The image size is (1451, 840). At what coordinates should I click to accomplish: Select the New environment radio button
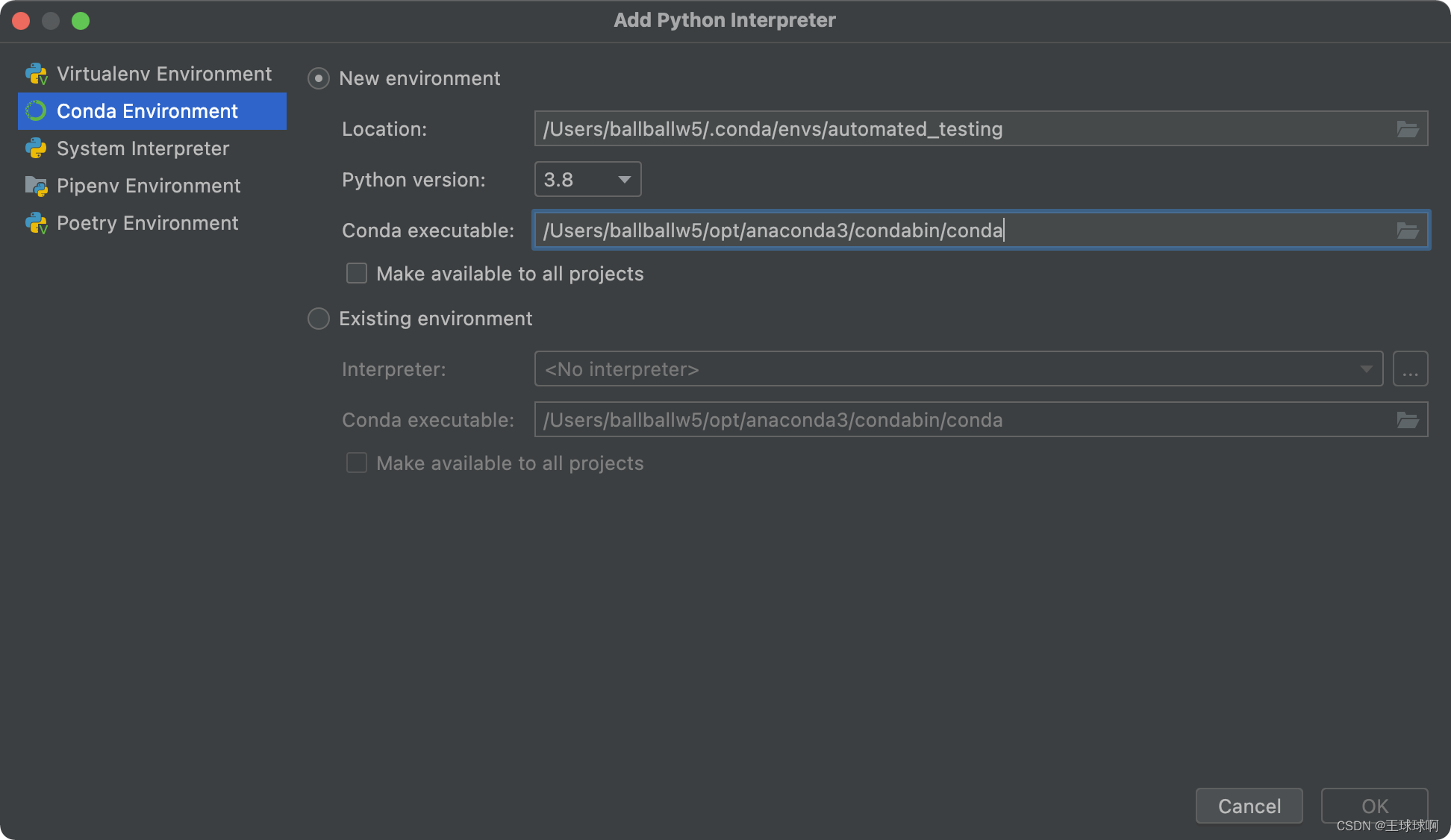(x=319, y=78)
